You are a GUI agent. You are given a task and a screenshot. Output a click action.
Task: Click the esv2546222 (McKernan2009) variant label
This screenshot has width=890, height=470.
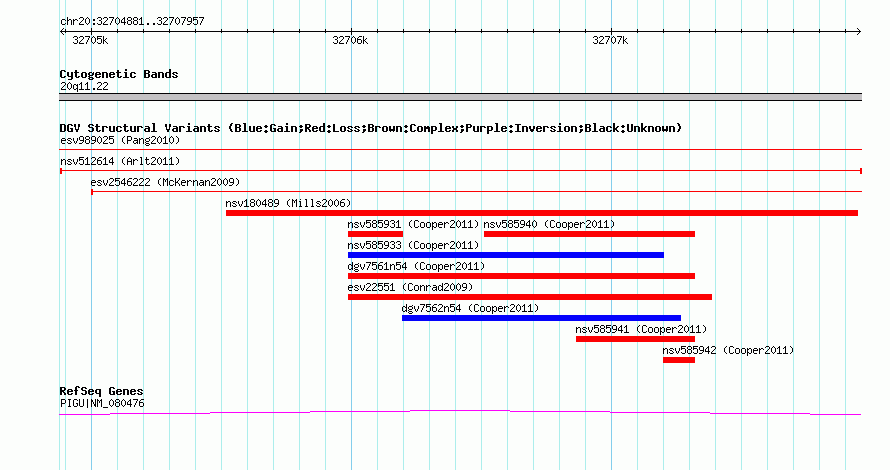point(165,182)
